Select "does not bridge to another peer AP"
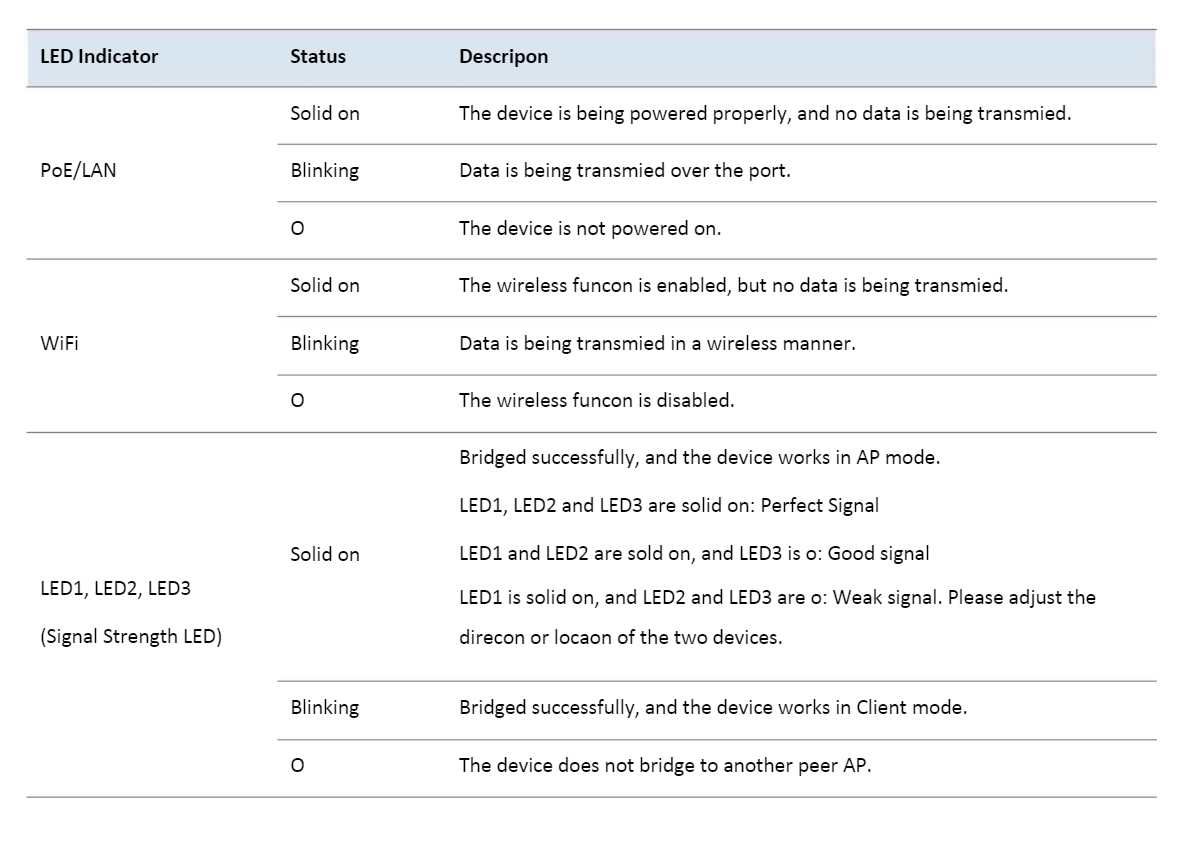Viewport: 1189px width, 841px height. click(664, 767)
